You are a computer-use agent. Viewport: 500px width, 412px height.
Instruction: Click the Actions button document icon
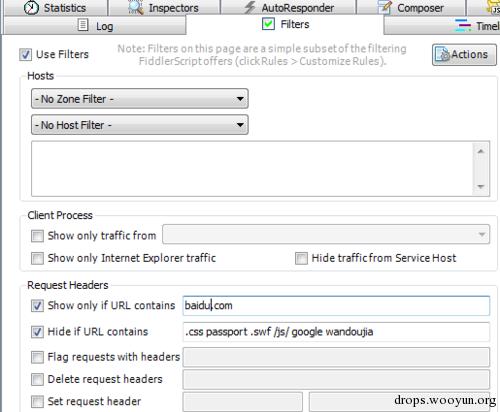coord(443,54)
